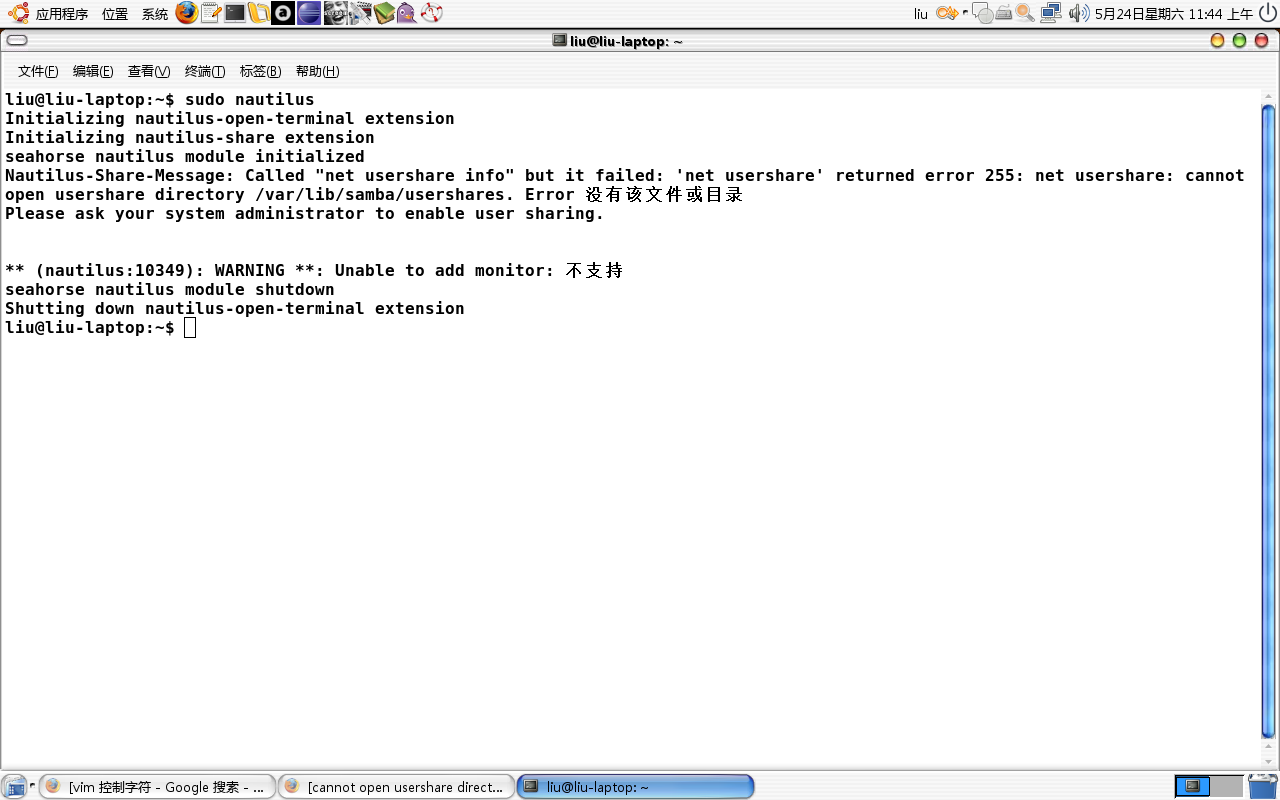Open the magnifier search tray icon
This screenshot has height=800, width=1280.
click(x=1025, y=13)
